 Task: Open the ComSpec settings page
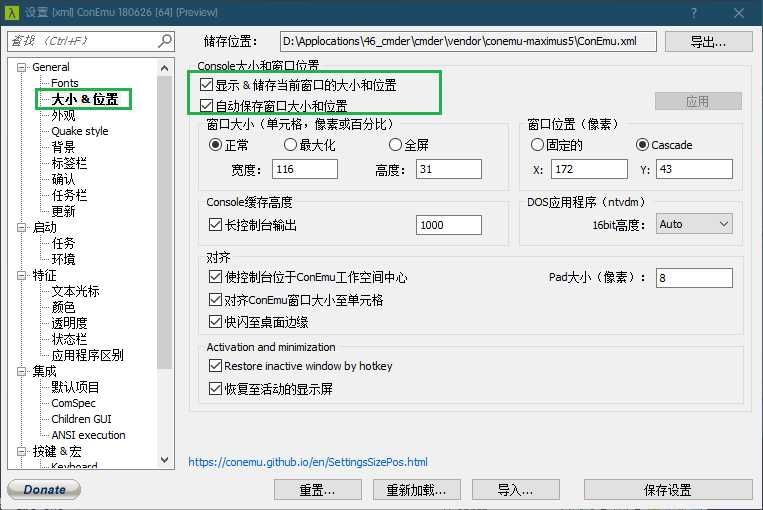click(73, 403)
